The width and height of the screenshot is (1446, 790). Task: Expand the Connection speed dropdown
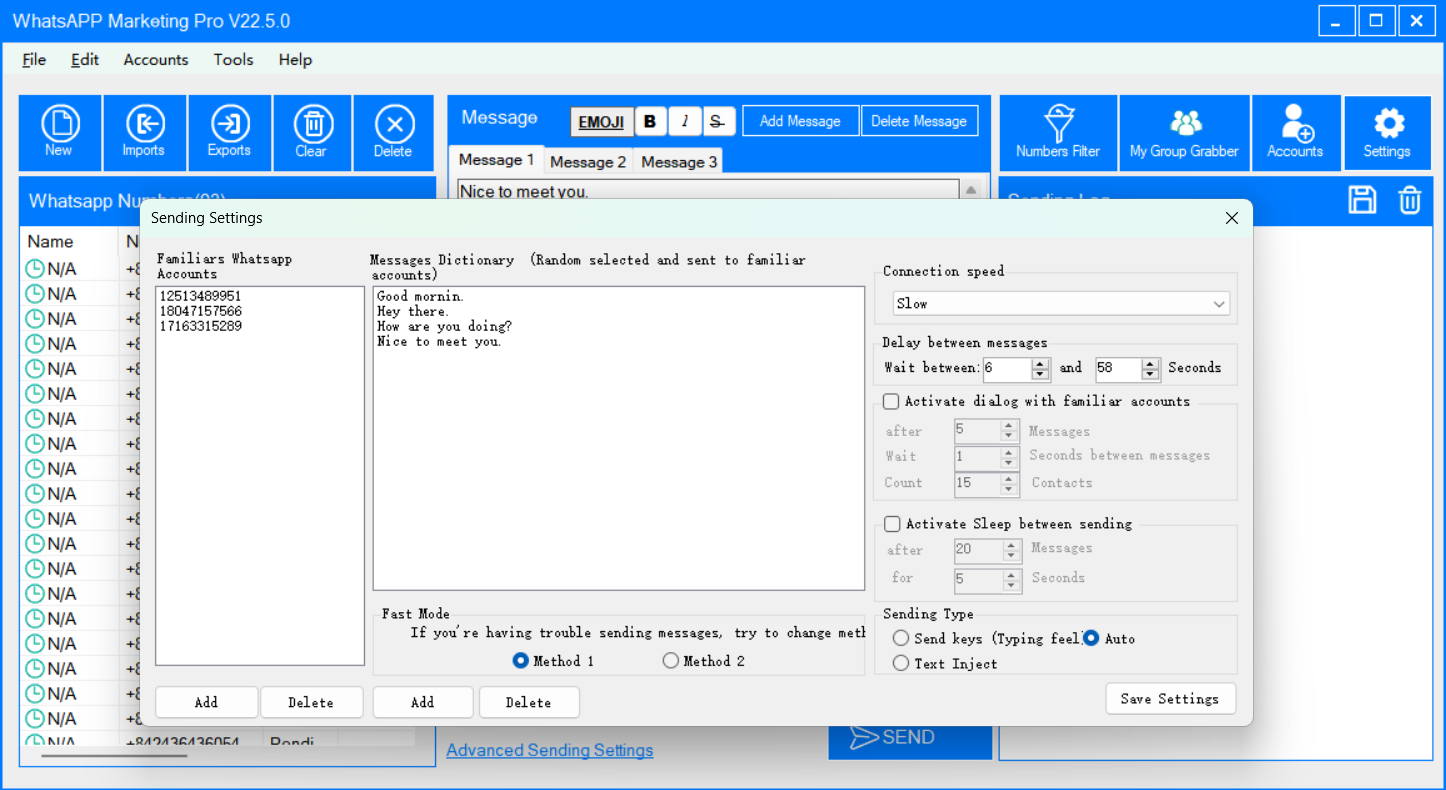pyautogui.click(x=1218, y=304)
